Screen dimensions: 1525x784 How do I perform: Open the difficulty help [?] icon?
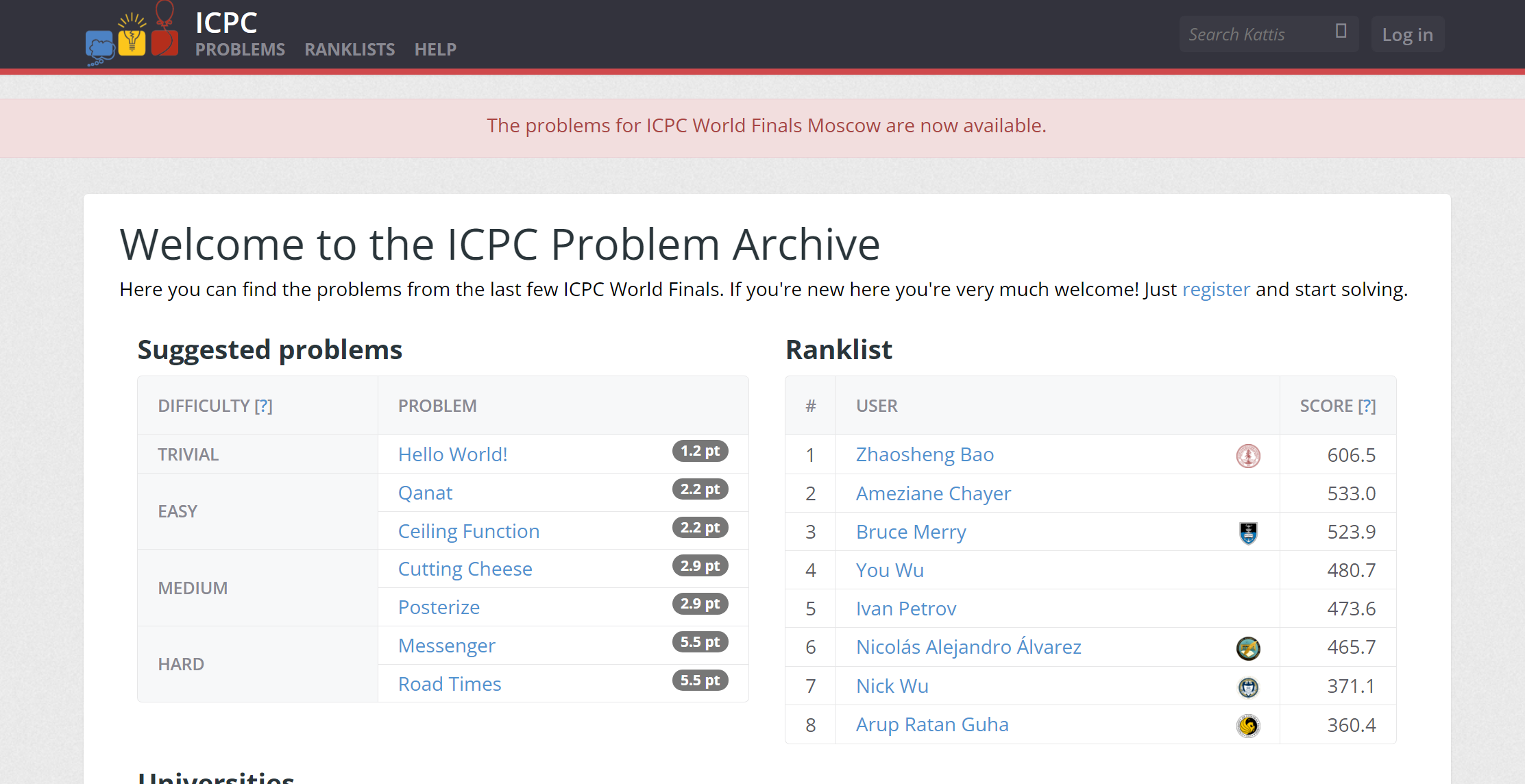(x=264, y=406)
